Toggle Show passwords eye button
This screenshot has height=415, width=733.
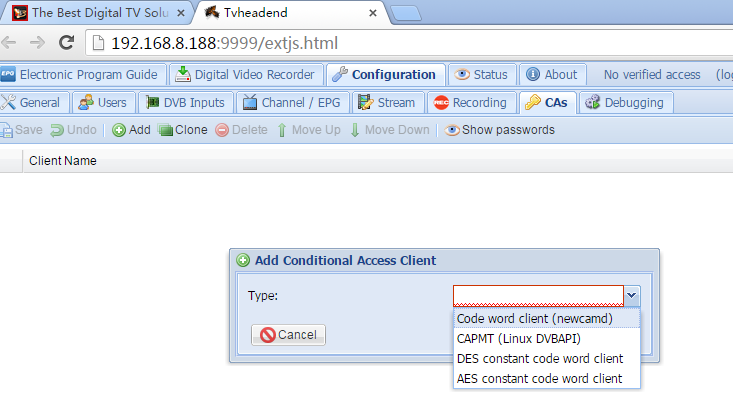click(499, 130)
